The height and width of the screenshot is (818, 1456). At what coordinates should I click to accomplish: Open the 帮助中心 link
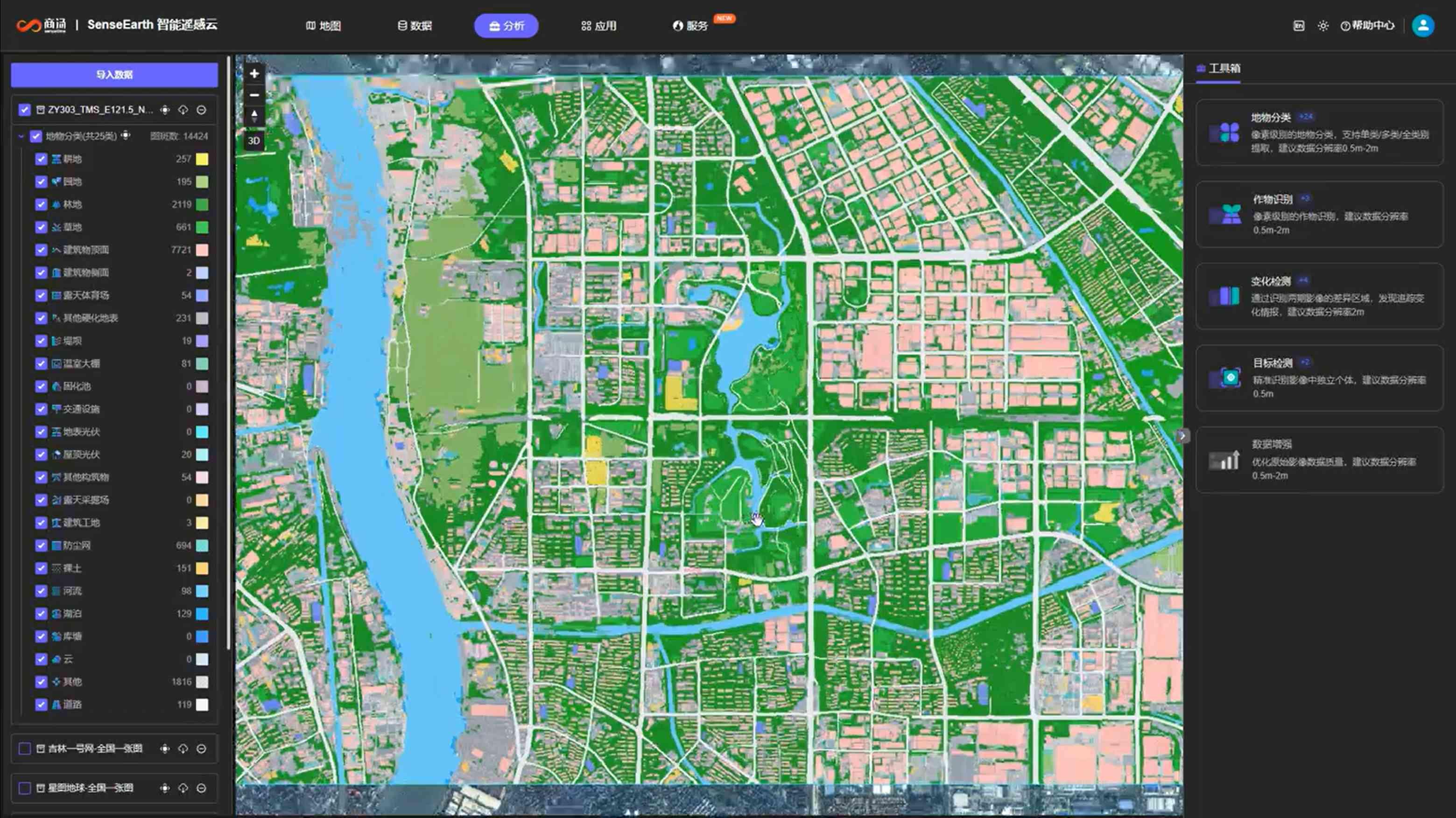(x=1367, y=25)
